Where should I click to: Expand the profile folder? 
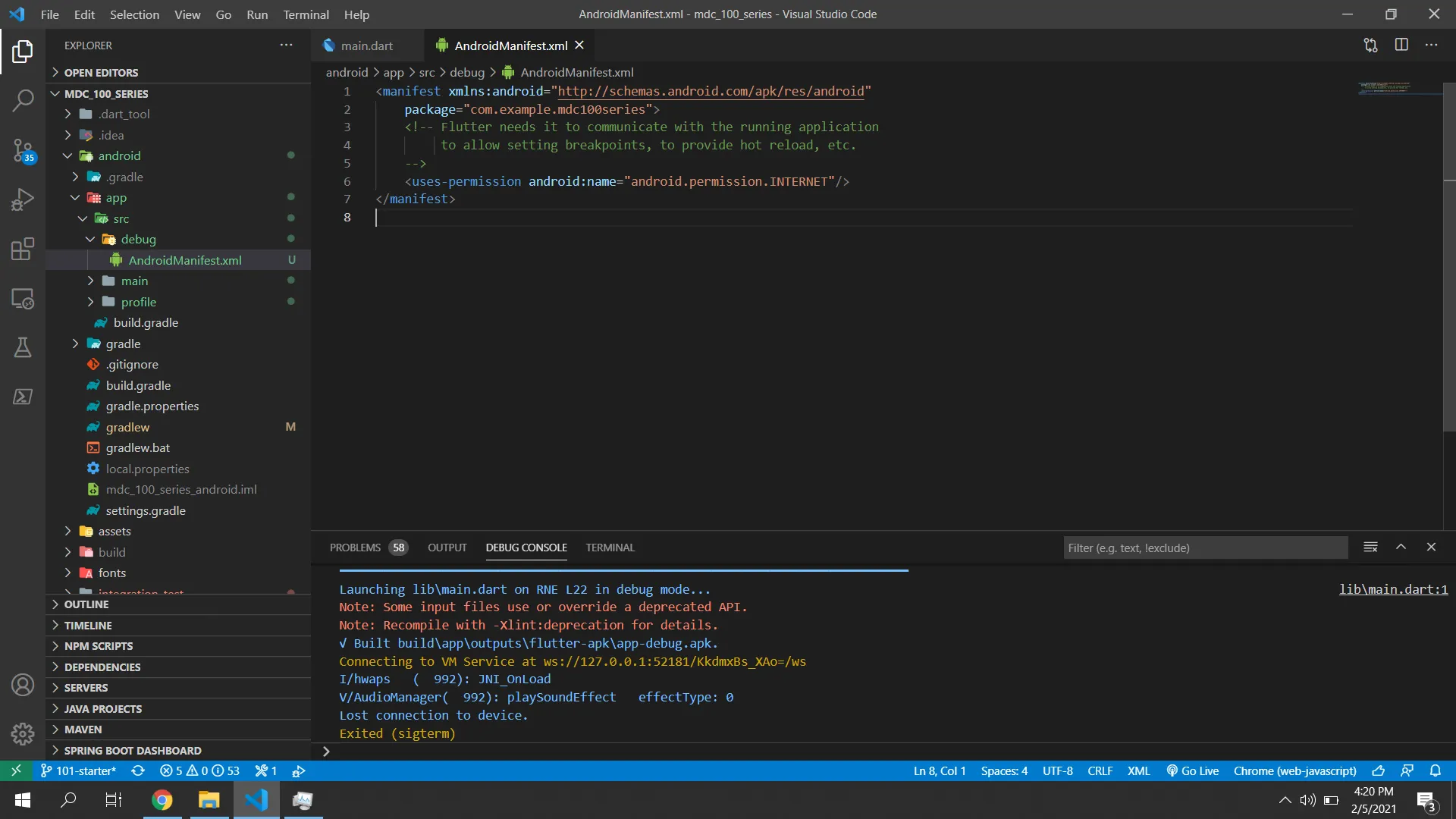138,302
